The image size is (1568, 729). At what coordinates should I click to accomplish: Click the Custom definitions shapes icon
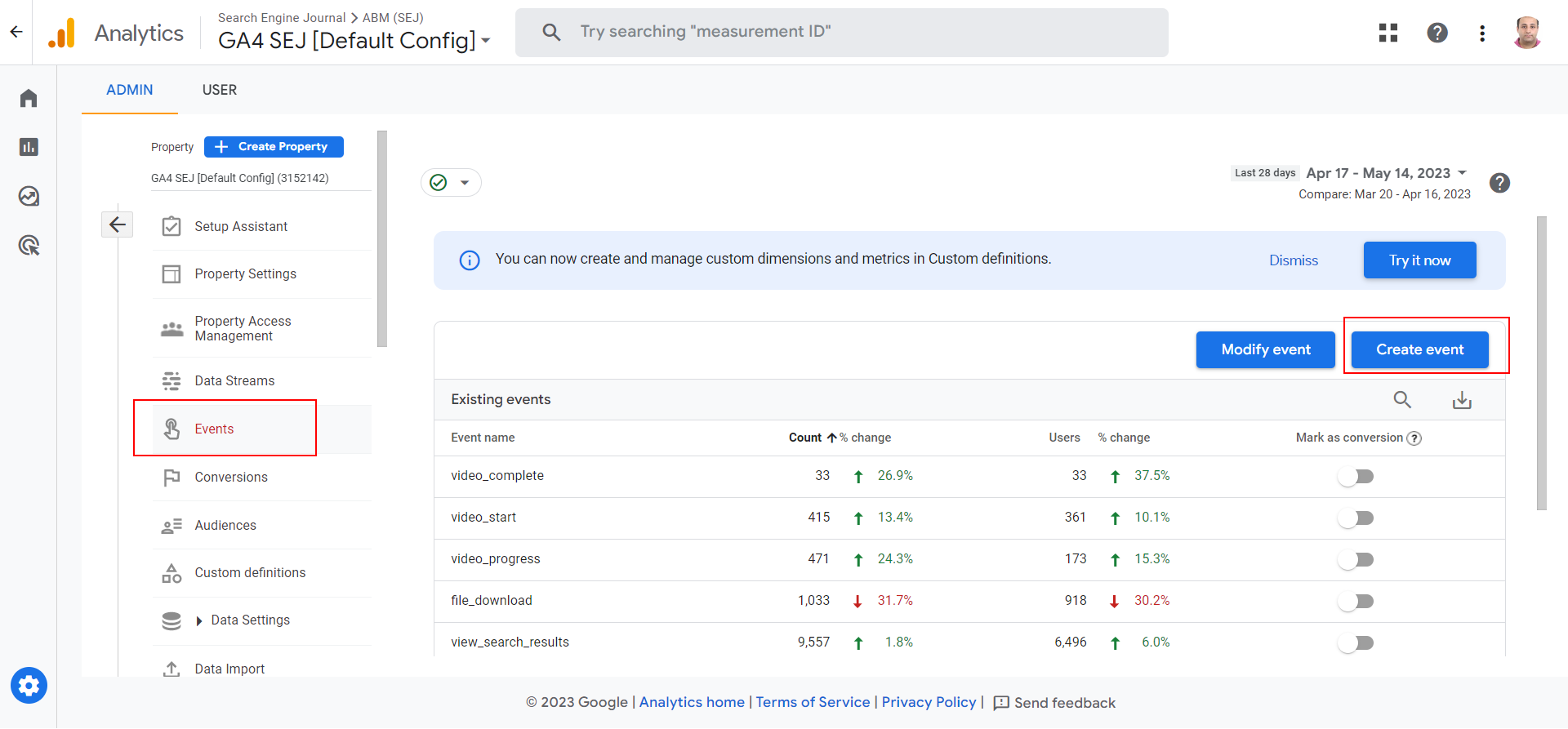click(171, 573)
